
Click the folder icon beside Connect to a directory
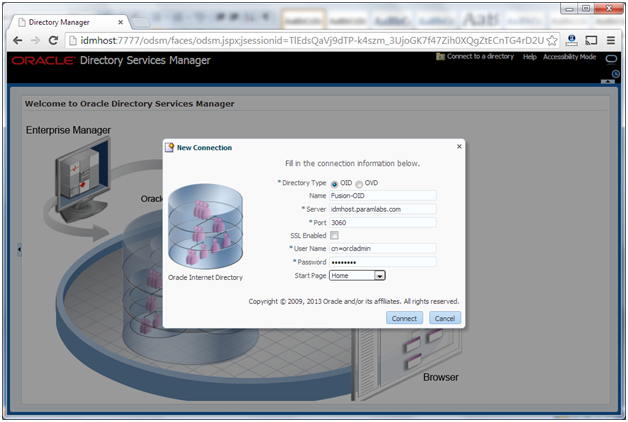[x=441, y=56]
